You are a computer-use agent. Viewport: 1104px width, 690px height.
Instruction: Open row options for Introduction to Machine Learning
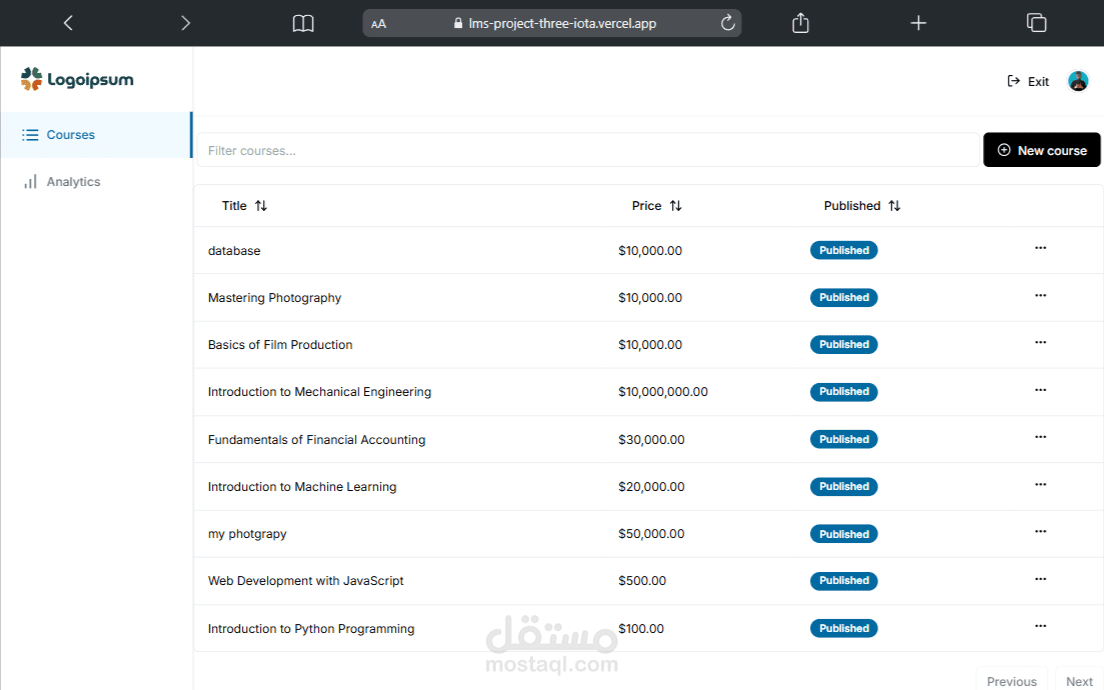point(1041,484)
